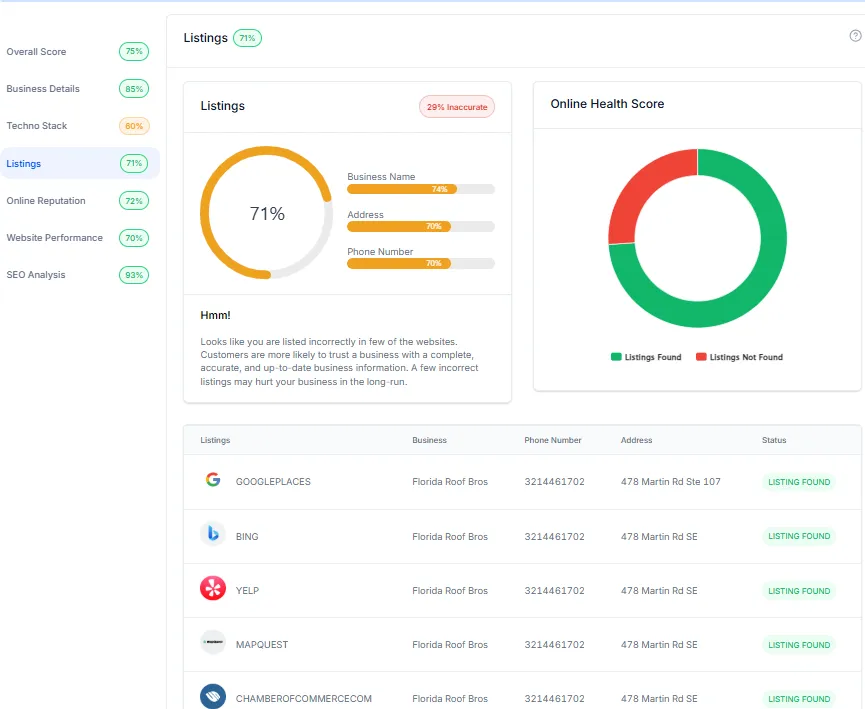
Task: Click Florida Roof Bros in Yelp row
Action: pos(450,590)
